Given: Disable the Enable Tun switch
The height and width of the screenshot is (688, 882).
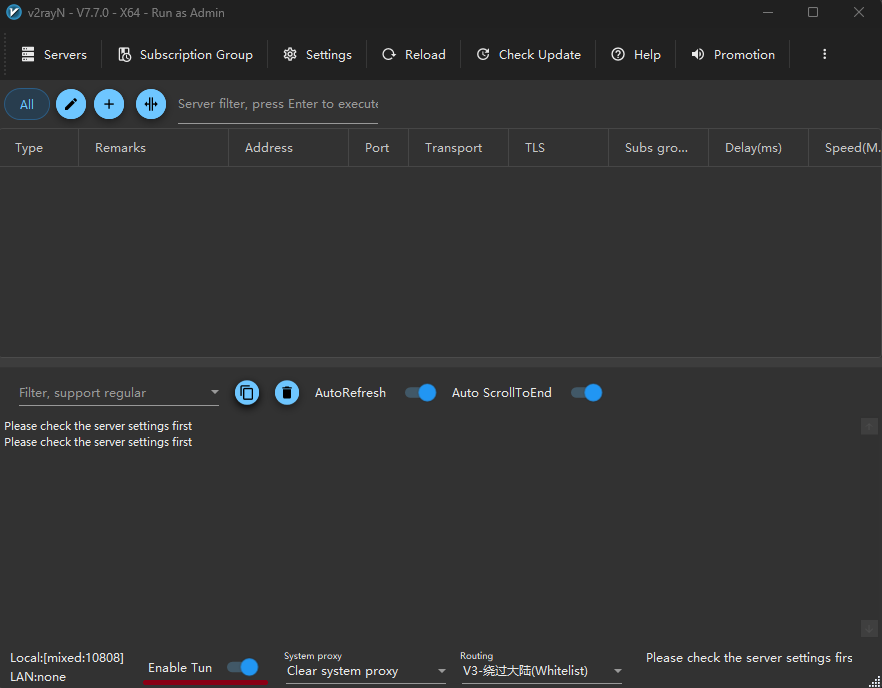Looking at the screenshot, I should click(242, 667).
